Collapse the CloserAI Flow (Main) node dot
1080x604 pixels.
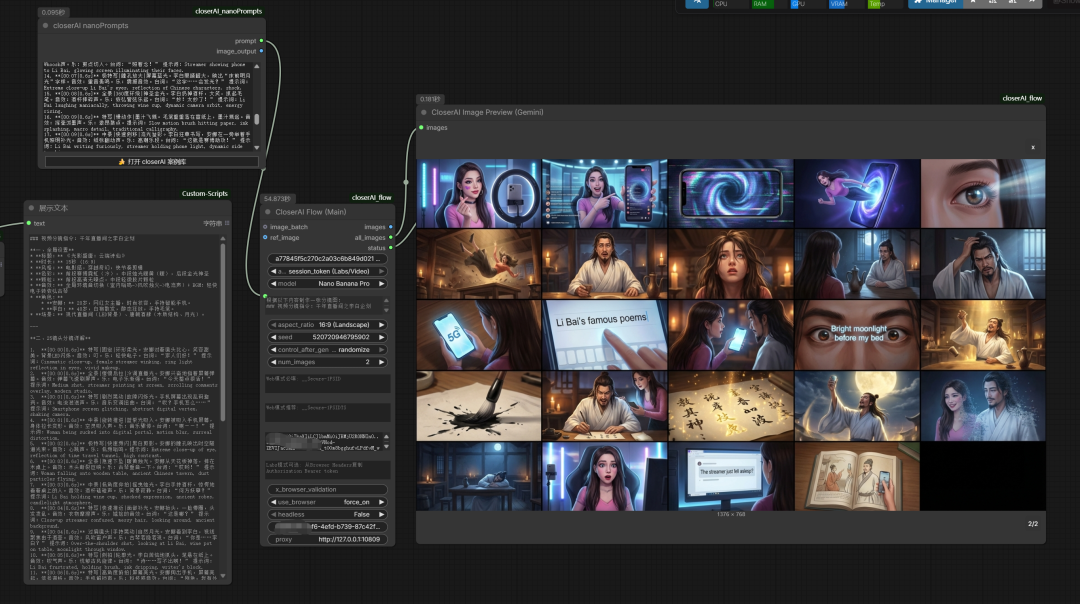click(268, 212)
